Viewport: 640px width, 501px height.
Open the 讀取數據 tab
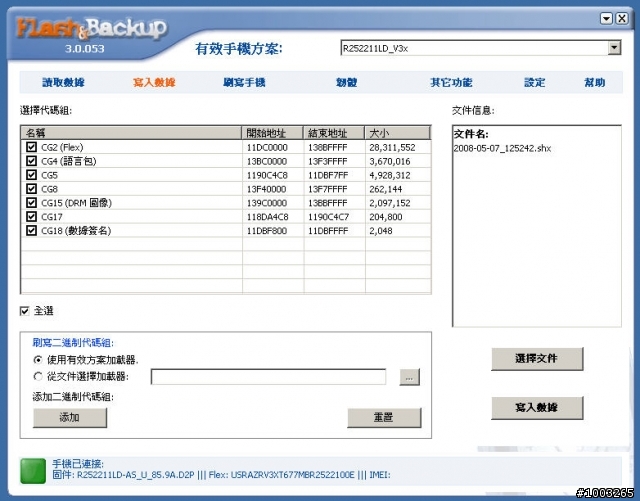[63, 82]
